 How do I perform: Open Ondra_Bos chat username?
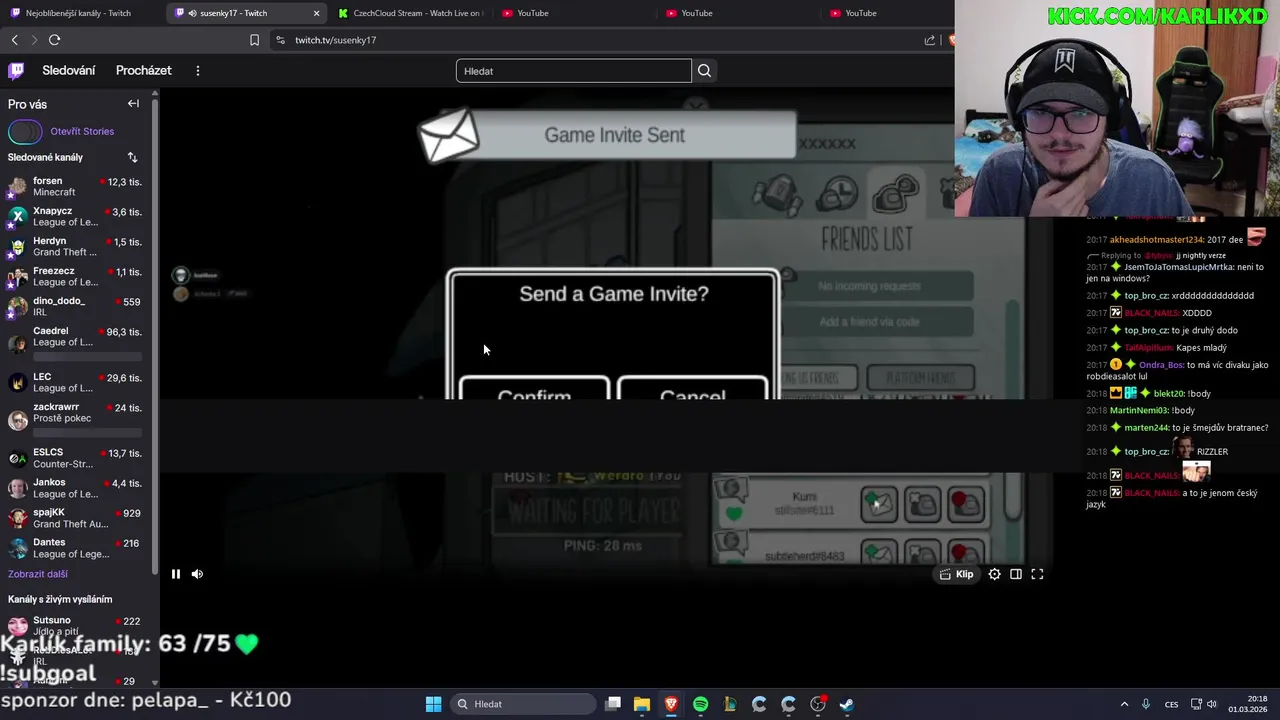pos(1160,365)
